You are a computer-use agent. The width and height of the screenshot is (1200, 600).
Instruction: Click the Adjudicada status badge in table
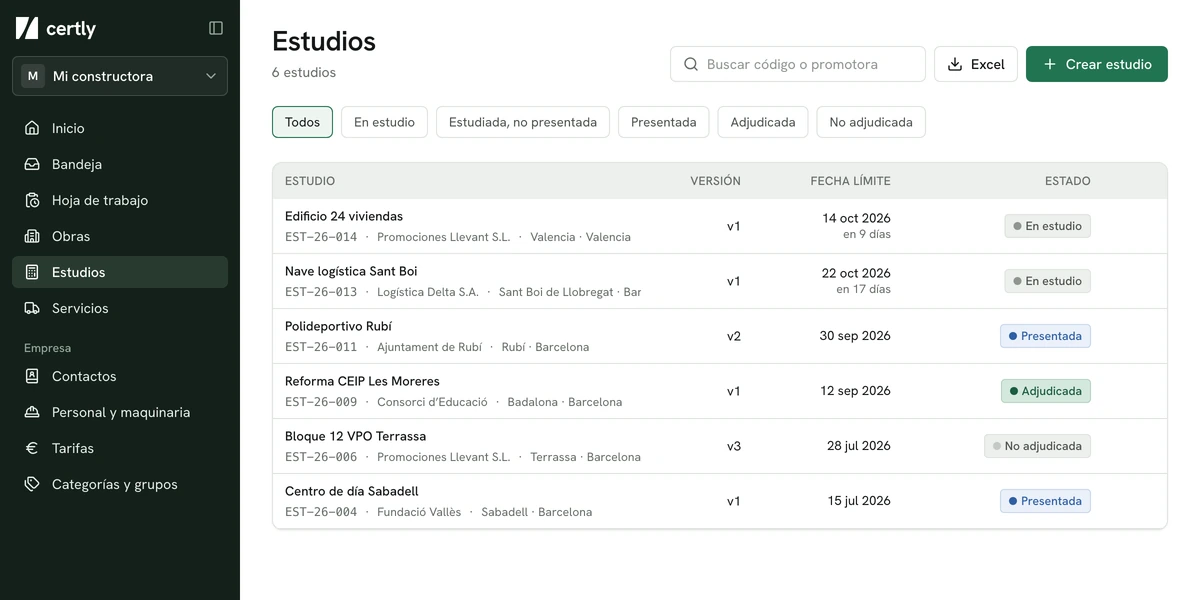point(1045,391)
